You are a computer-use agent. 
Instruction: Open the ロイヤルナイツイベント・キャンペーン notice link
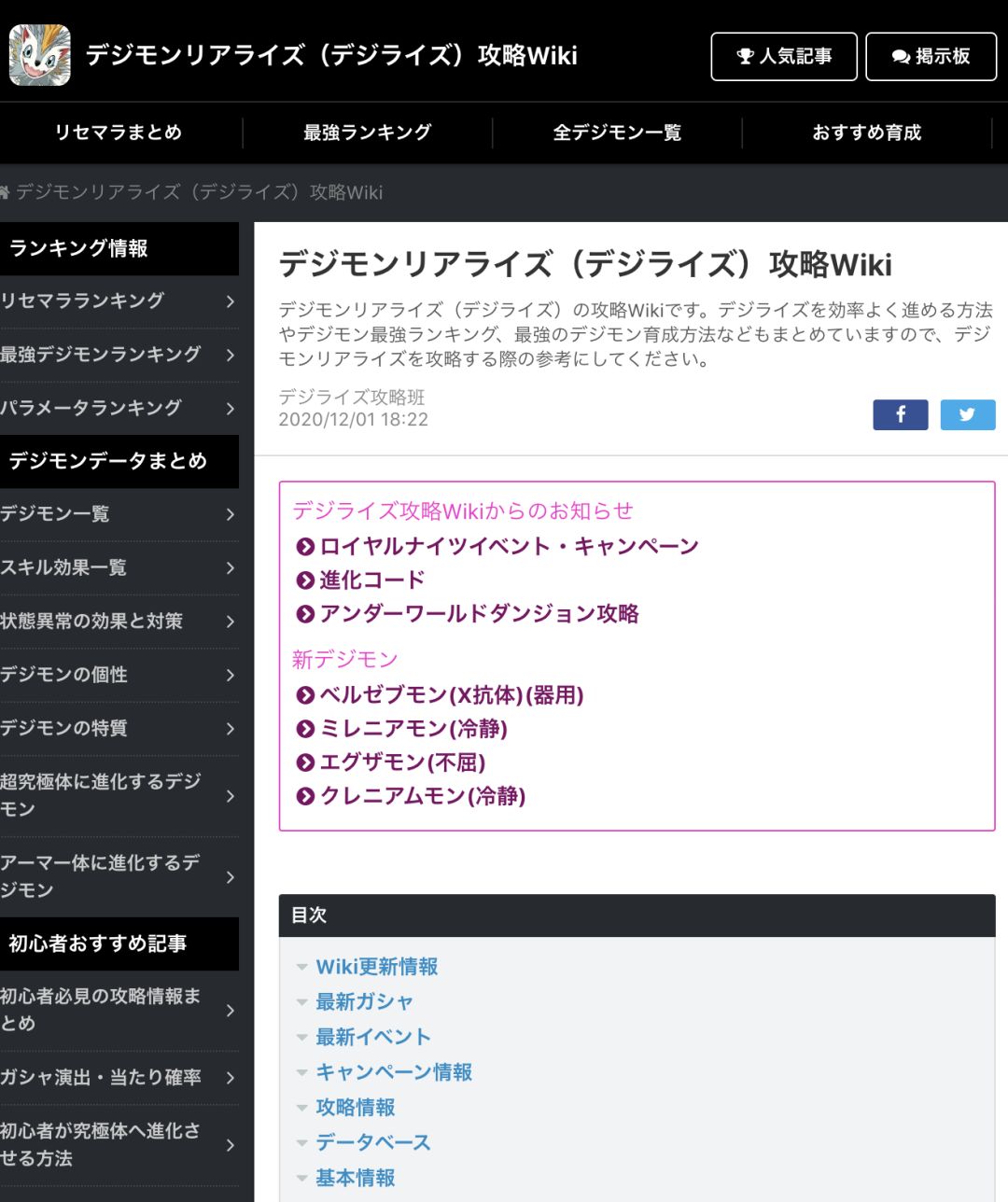509,546
